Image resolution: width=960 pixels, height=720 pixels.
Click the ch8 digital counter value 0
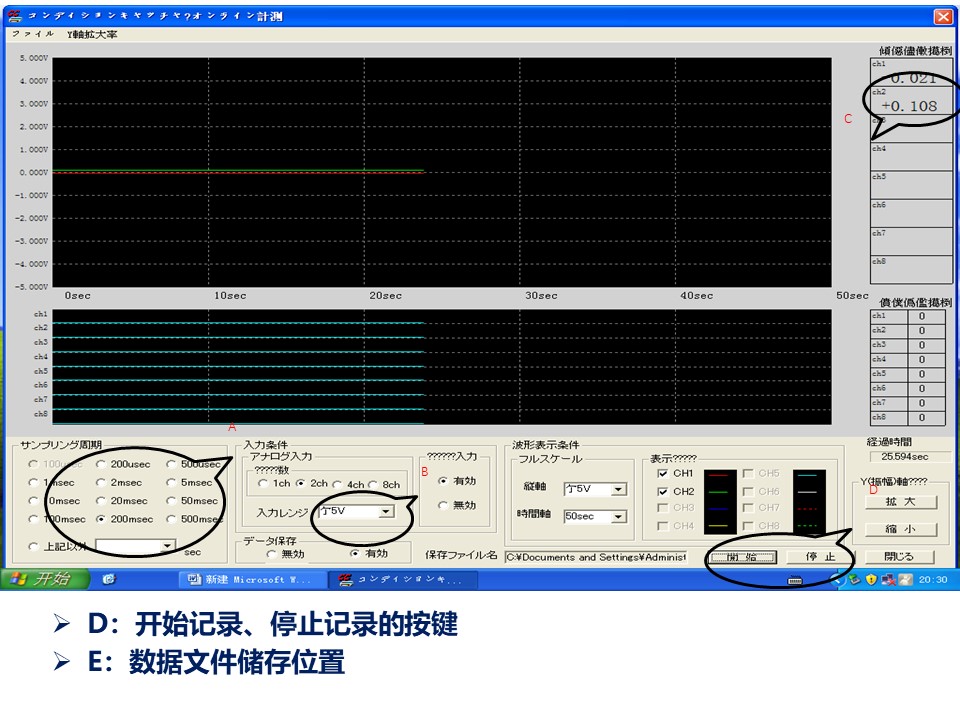922,418
